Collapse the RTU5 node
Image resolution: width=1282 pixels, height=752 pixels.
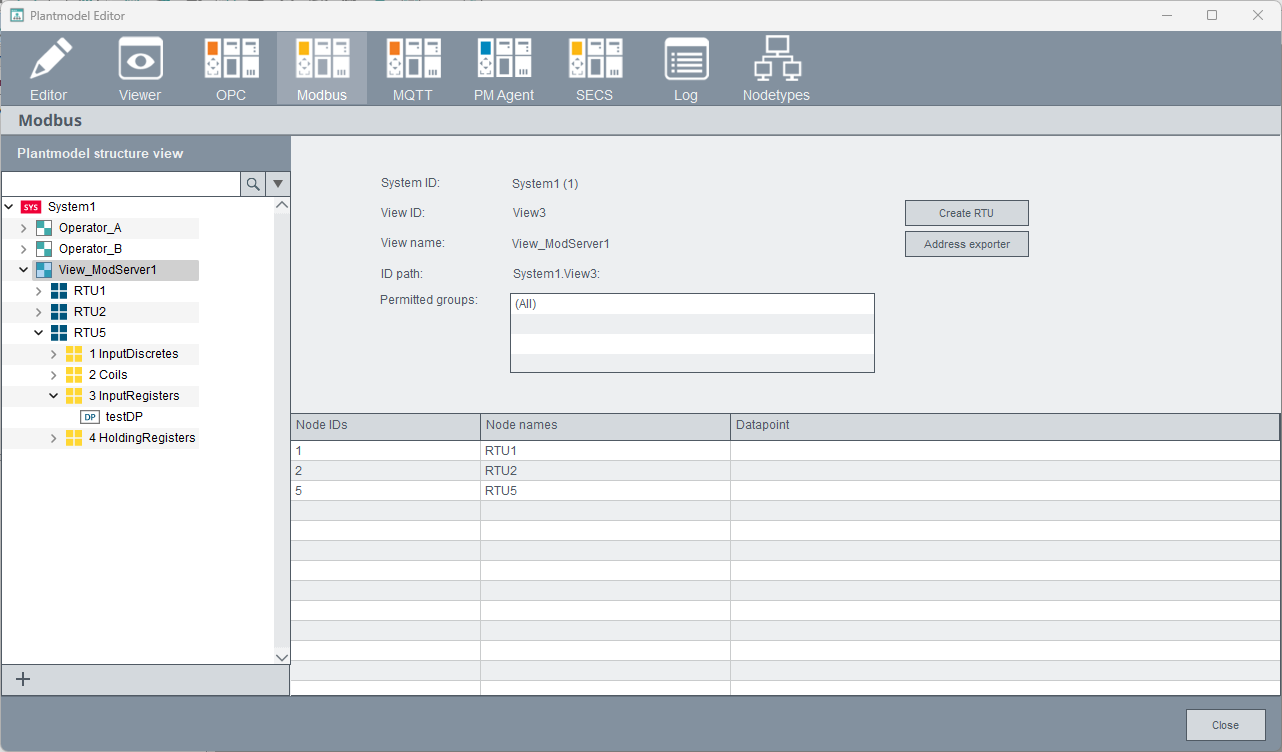(x=39, y=333)
